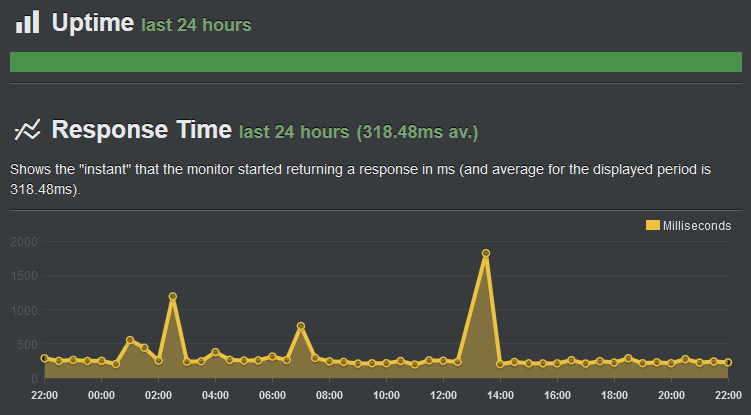Click the Uptime bar chart icon
Screen dimensions: 751x415
[27, 22]
